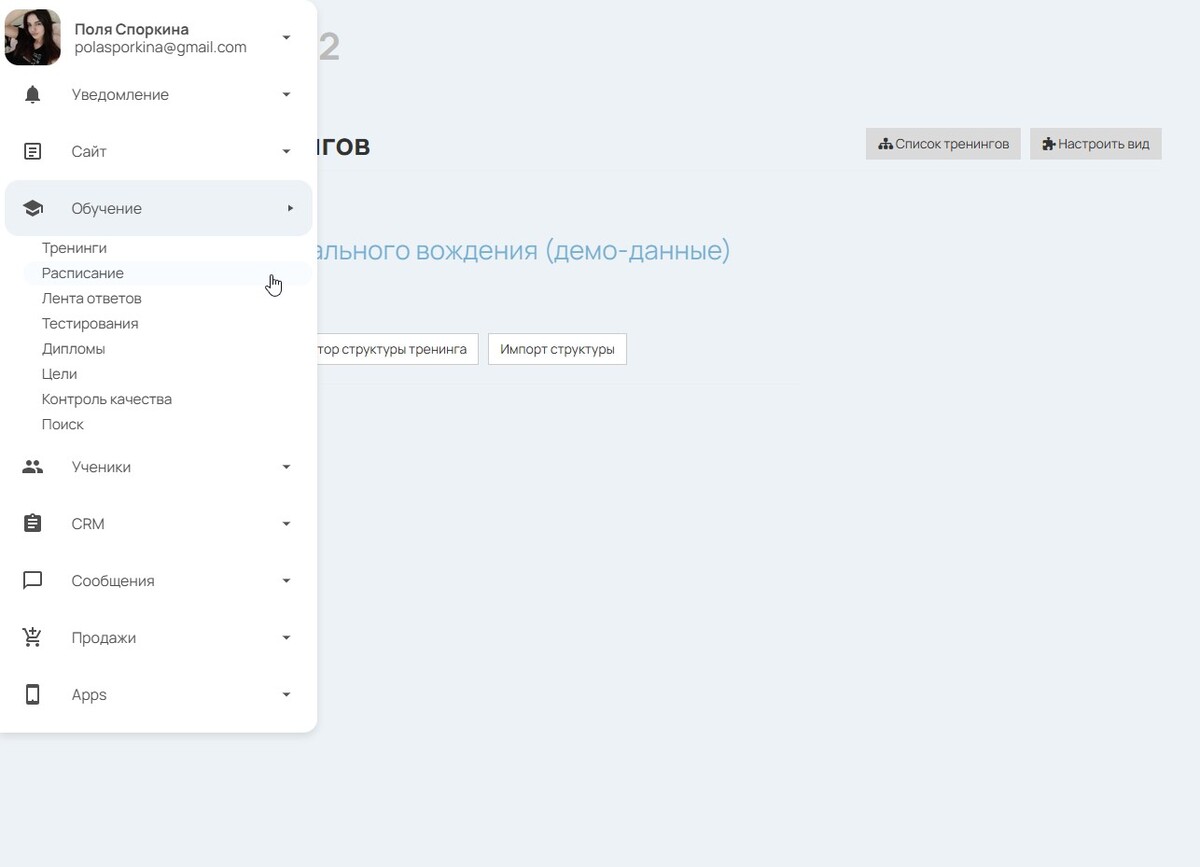Go to Контроль качества section

[x=107, y=399]
